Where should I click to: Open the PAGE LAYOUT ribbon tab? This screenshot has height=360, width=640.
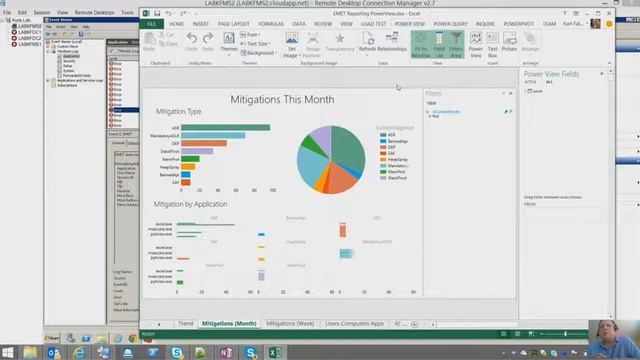tap(233, 24)
